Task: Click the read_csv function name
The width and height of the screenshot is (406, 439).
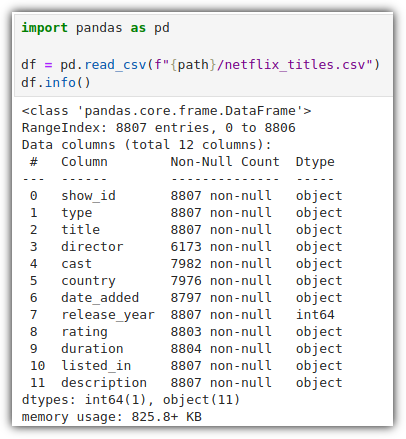Action: point(115,64)
